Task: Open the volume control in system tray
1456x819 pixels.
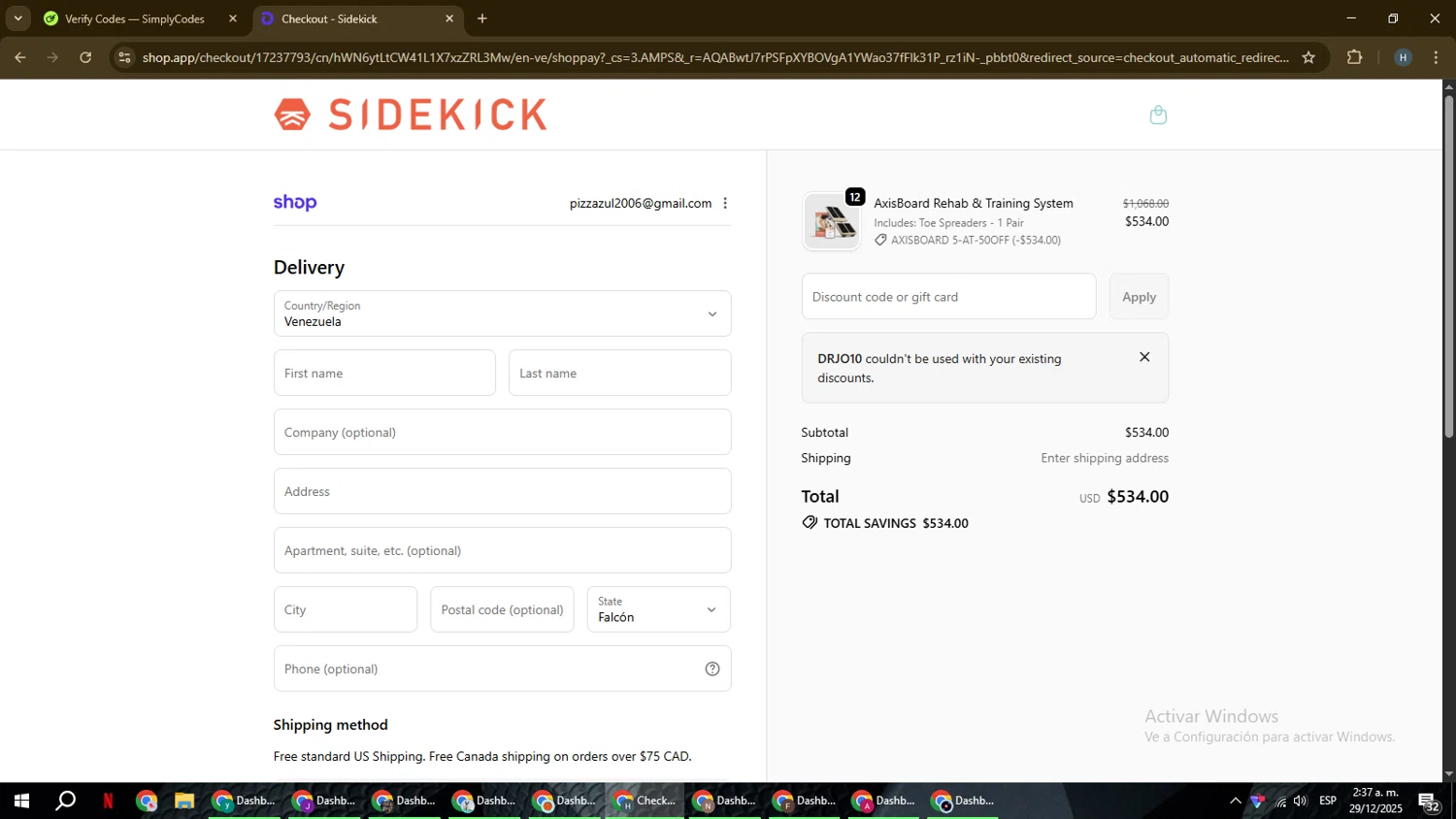Action: (1301, 801)
